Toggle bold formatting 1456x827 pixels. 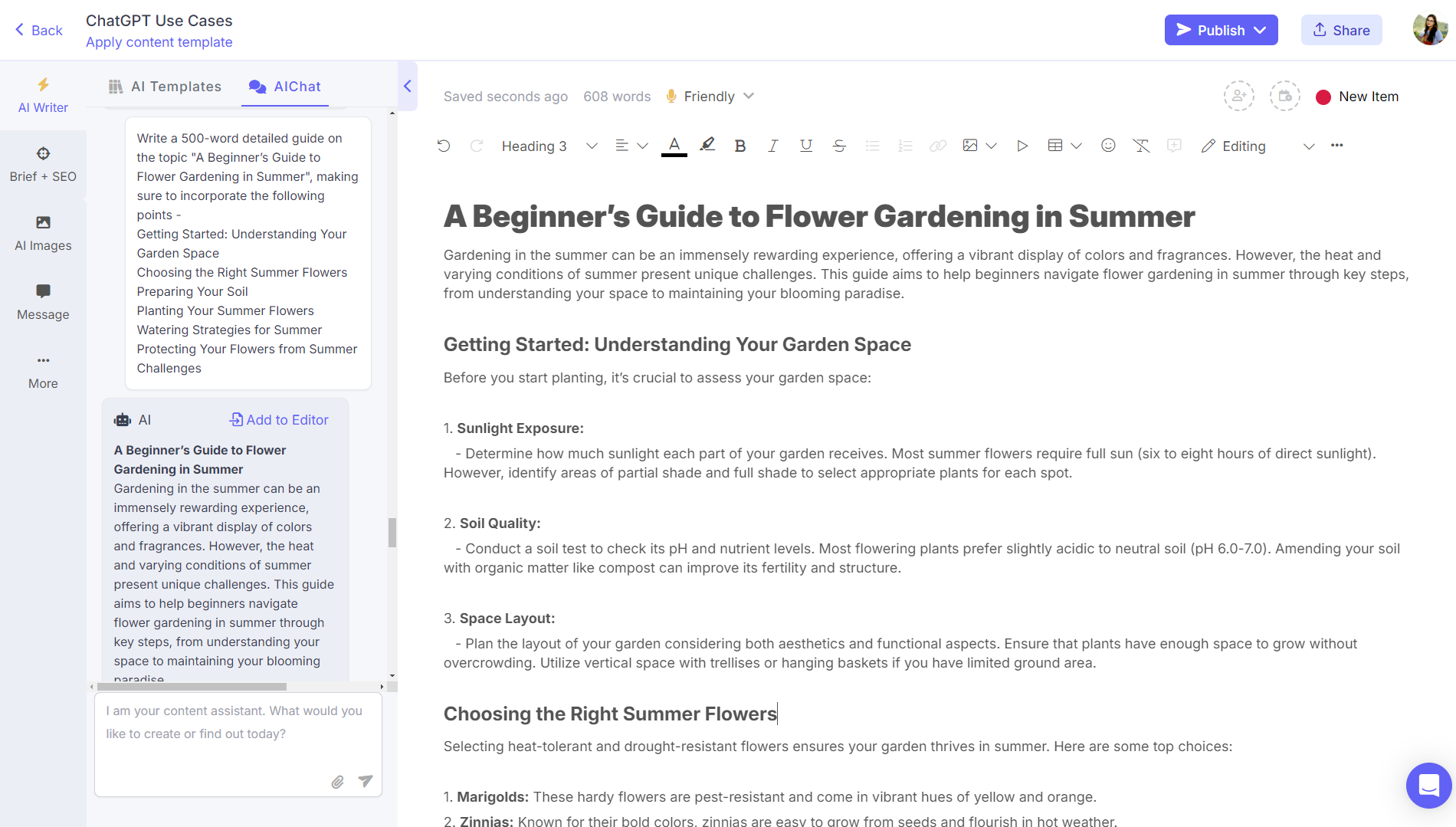(x=739, y=146)
